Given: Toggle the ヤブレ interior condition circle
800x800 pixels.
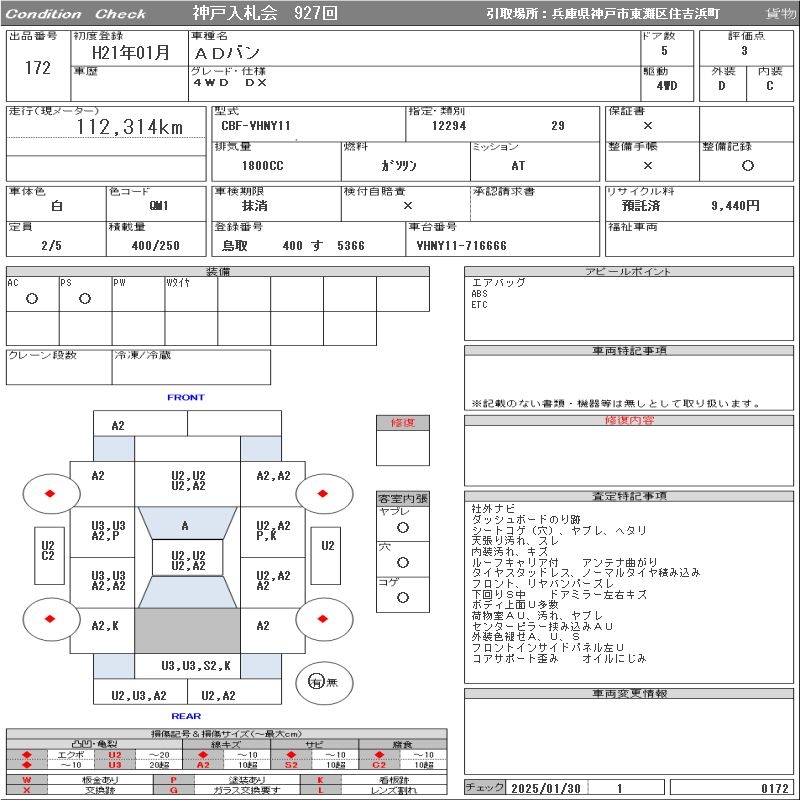Looking at the screenshot, I should [x=402, y=527].
